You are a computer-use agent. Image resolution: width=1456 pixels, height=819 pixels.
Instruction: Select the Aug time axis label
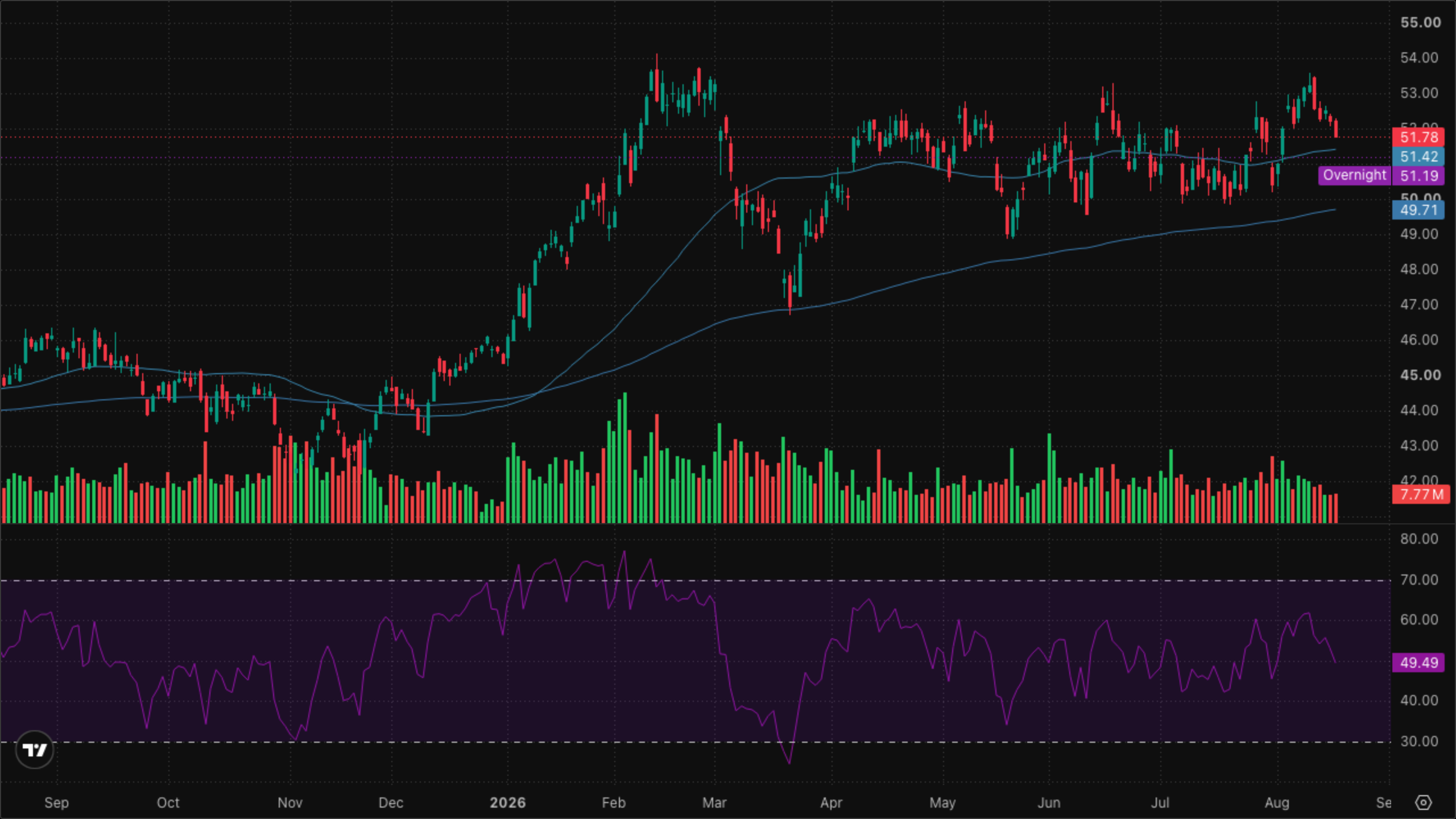[x=1277, y=803]
